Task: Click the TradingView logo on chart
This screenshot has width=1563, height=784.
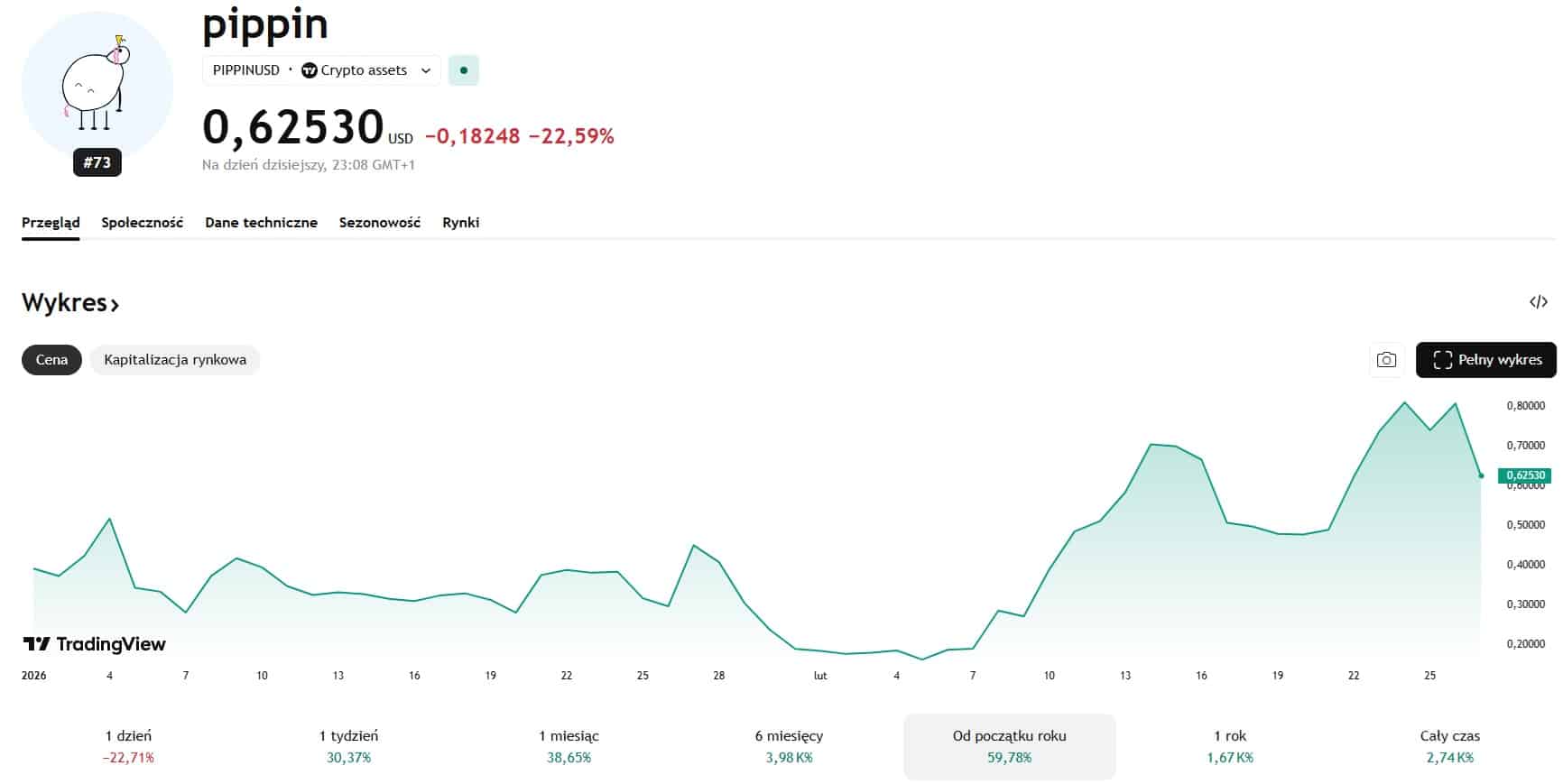Action: (x=95, y=644)
